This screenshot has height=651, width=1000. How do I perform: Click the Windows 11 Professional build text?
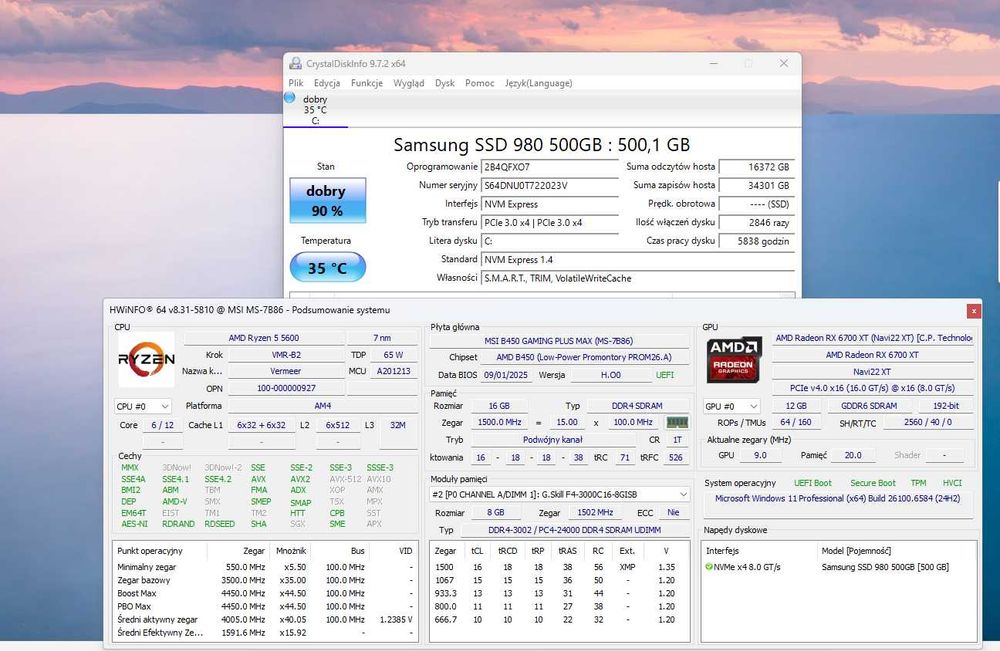837,499
